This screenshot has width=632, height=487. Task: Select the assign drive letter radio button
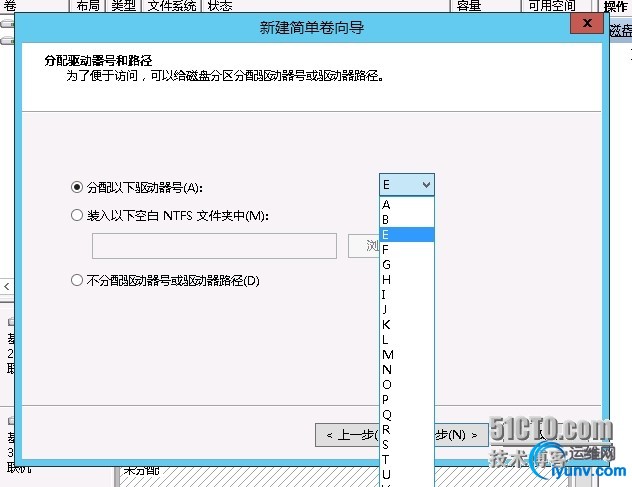[77, 187]
